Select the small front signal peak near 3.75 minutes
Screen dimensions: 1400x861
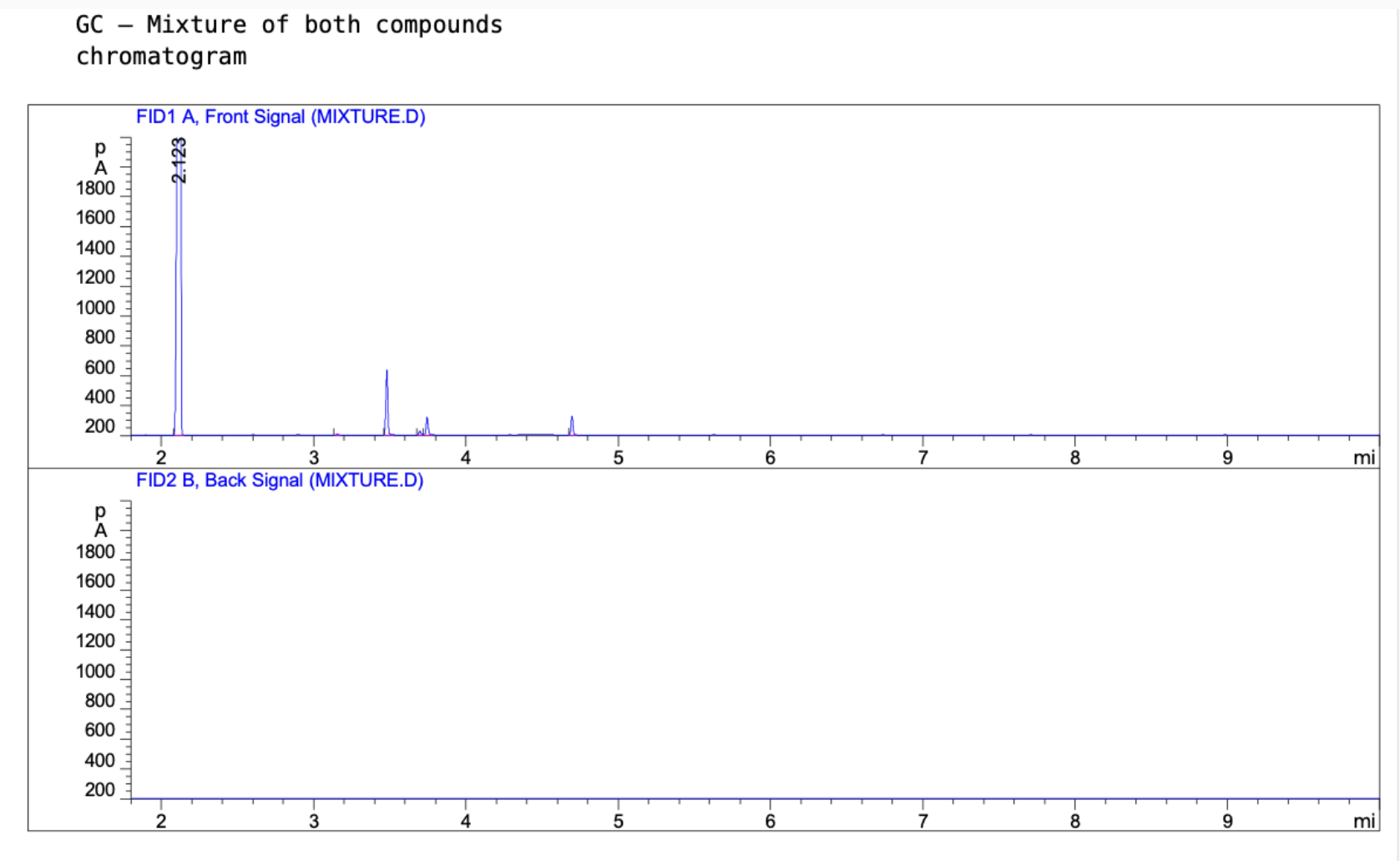[x=427, y=426]
